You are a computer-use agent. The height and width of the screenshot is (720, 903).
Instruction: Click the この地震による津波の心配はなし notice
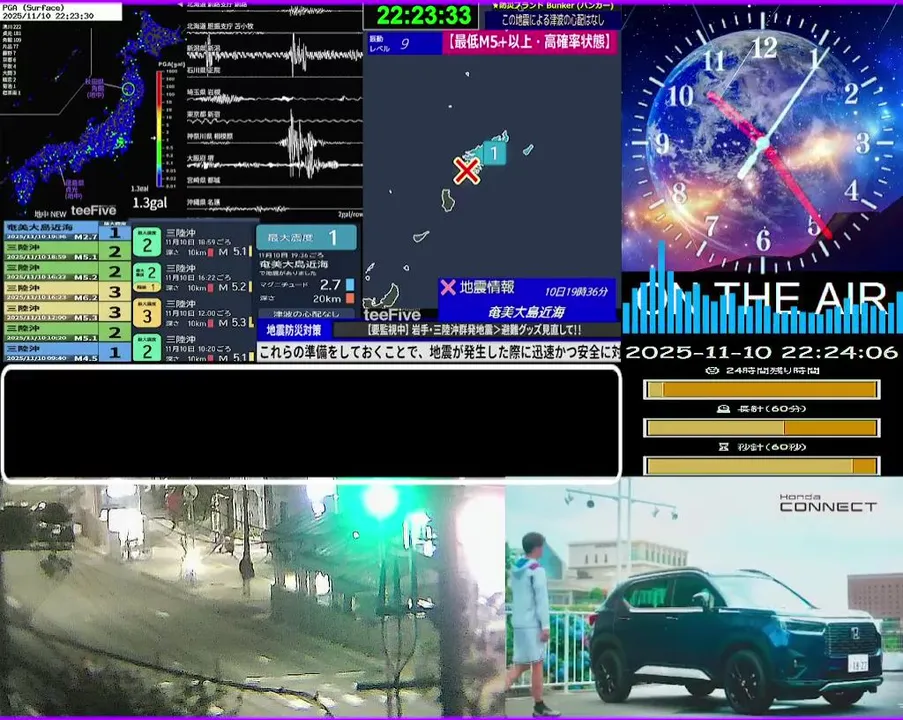(553, 20)
